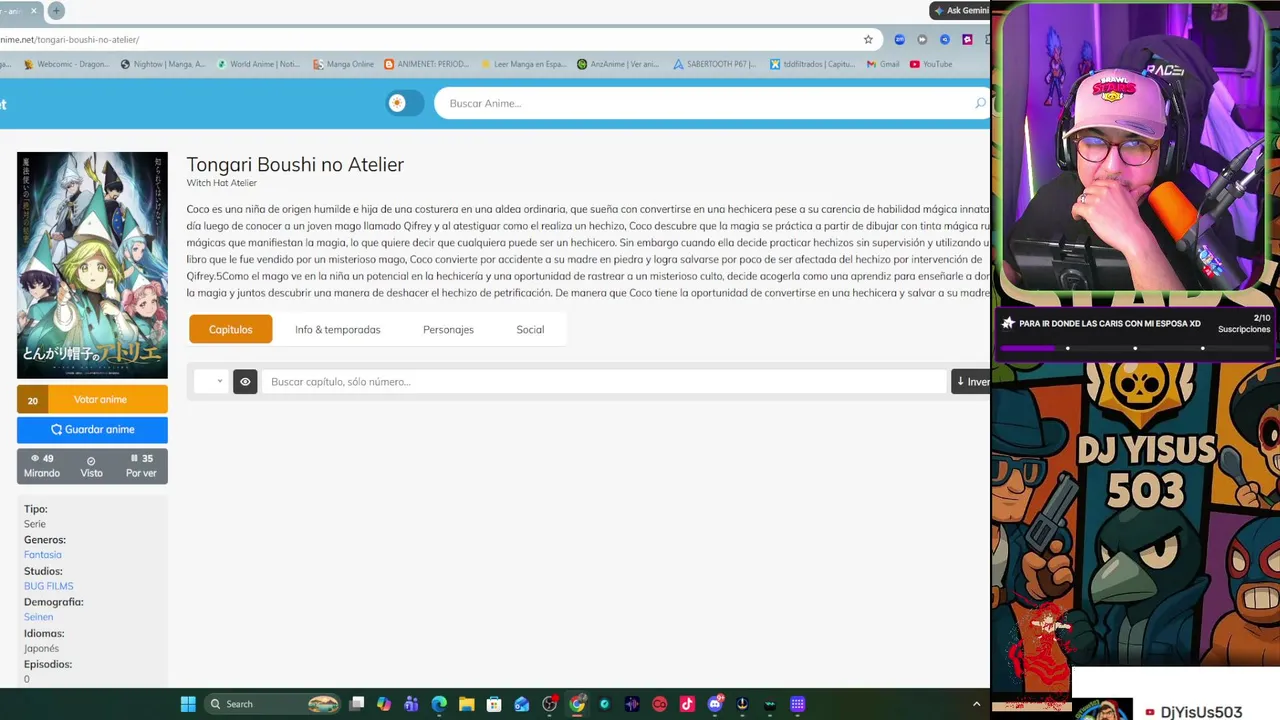Open the Outlook mail taskbar icon

click(521, 704)
